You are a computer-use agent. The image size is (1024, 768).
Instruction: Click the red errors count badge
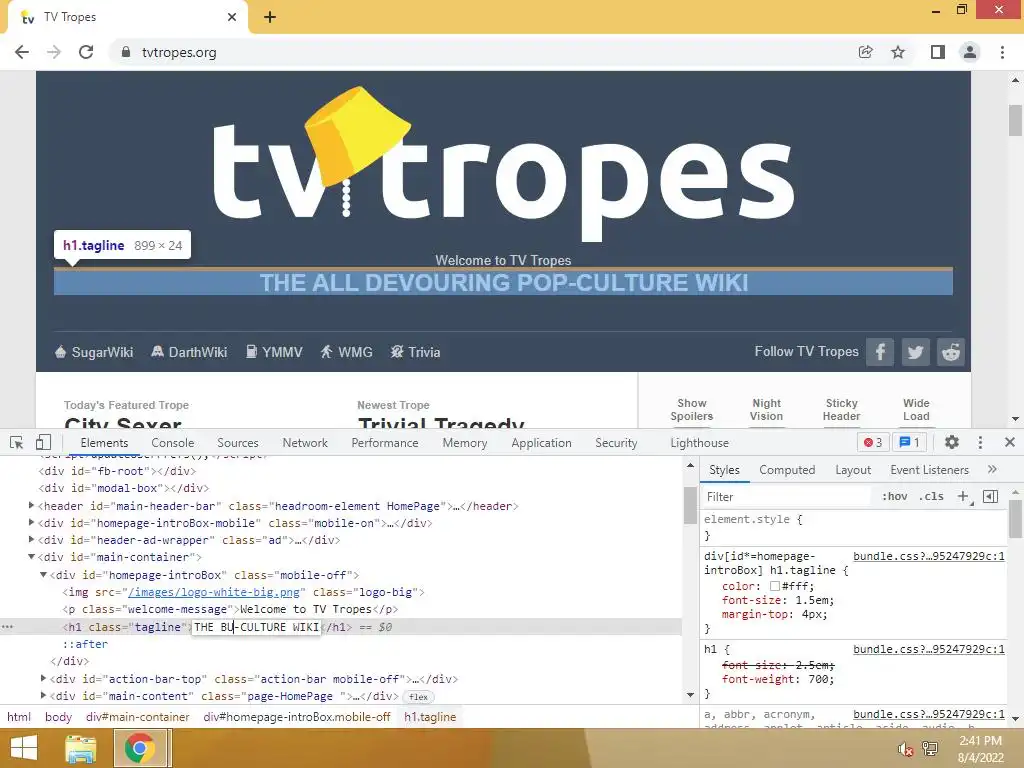873,442
